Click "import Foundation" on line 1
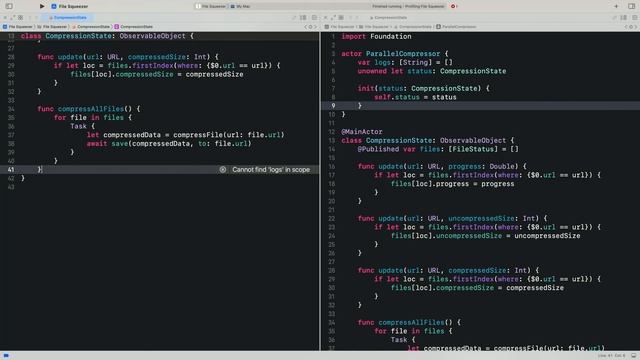Image resolution: width=640 pixels, height=360 pixels. pos(376,36)
